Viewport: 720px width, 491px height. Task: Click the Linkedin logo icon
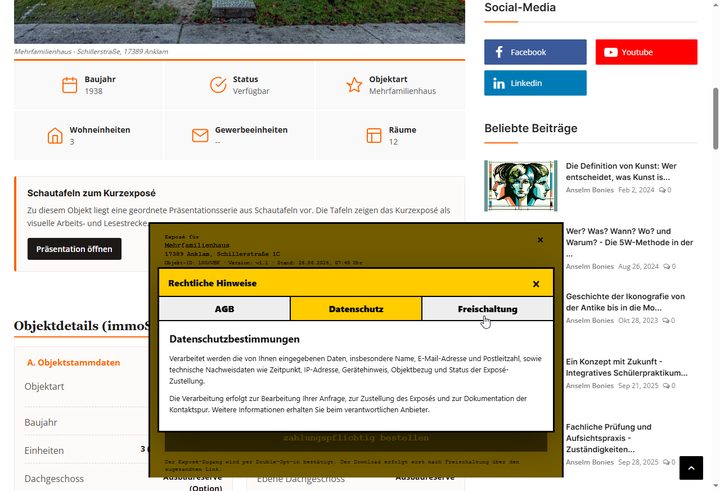pyautogui.click(x=499, y=83)
